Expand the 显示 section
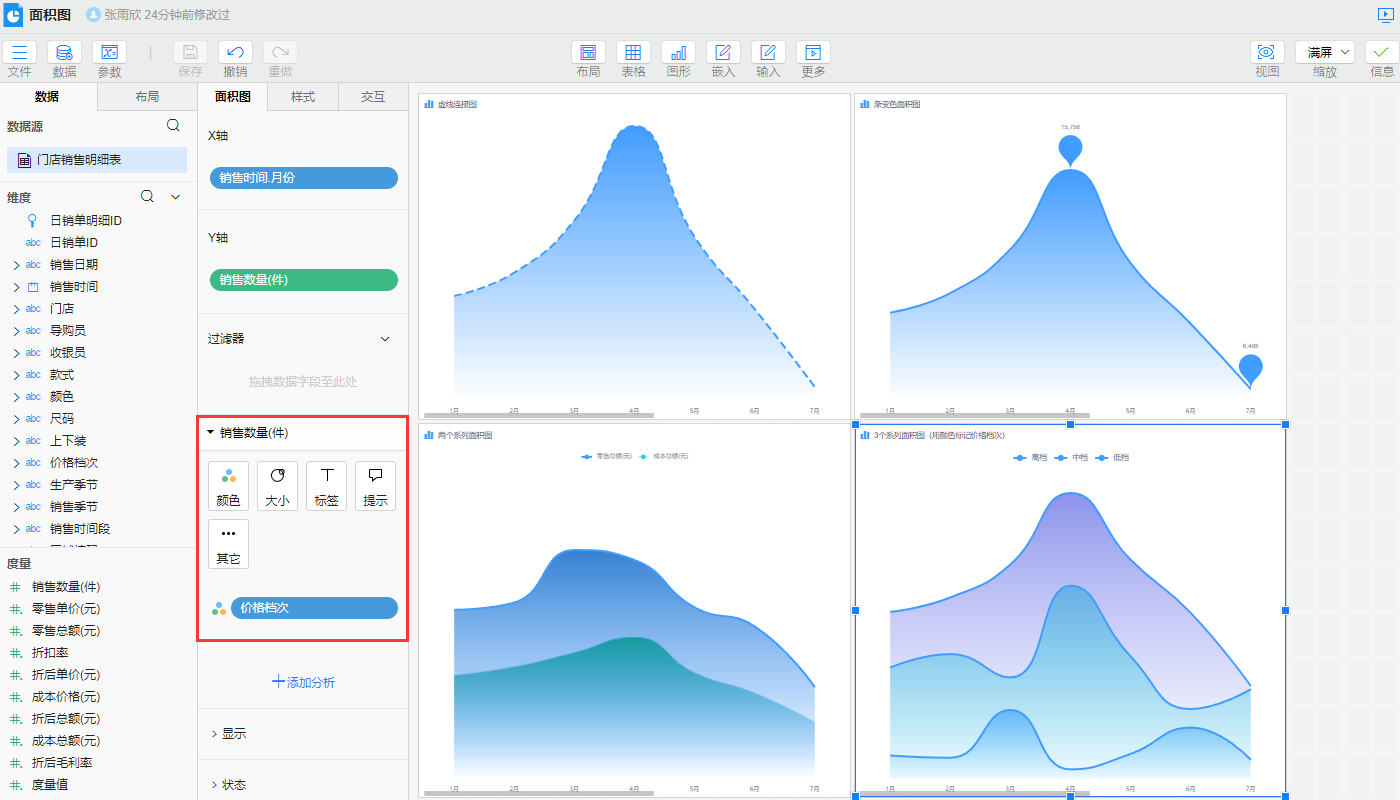1400x800 pixels. [229, 734]
